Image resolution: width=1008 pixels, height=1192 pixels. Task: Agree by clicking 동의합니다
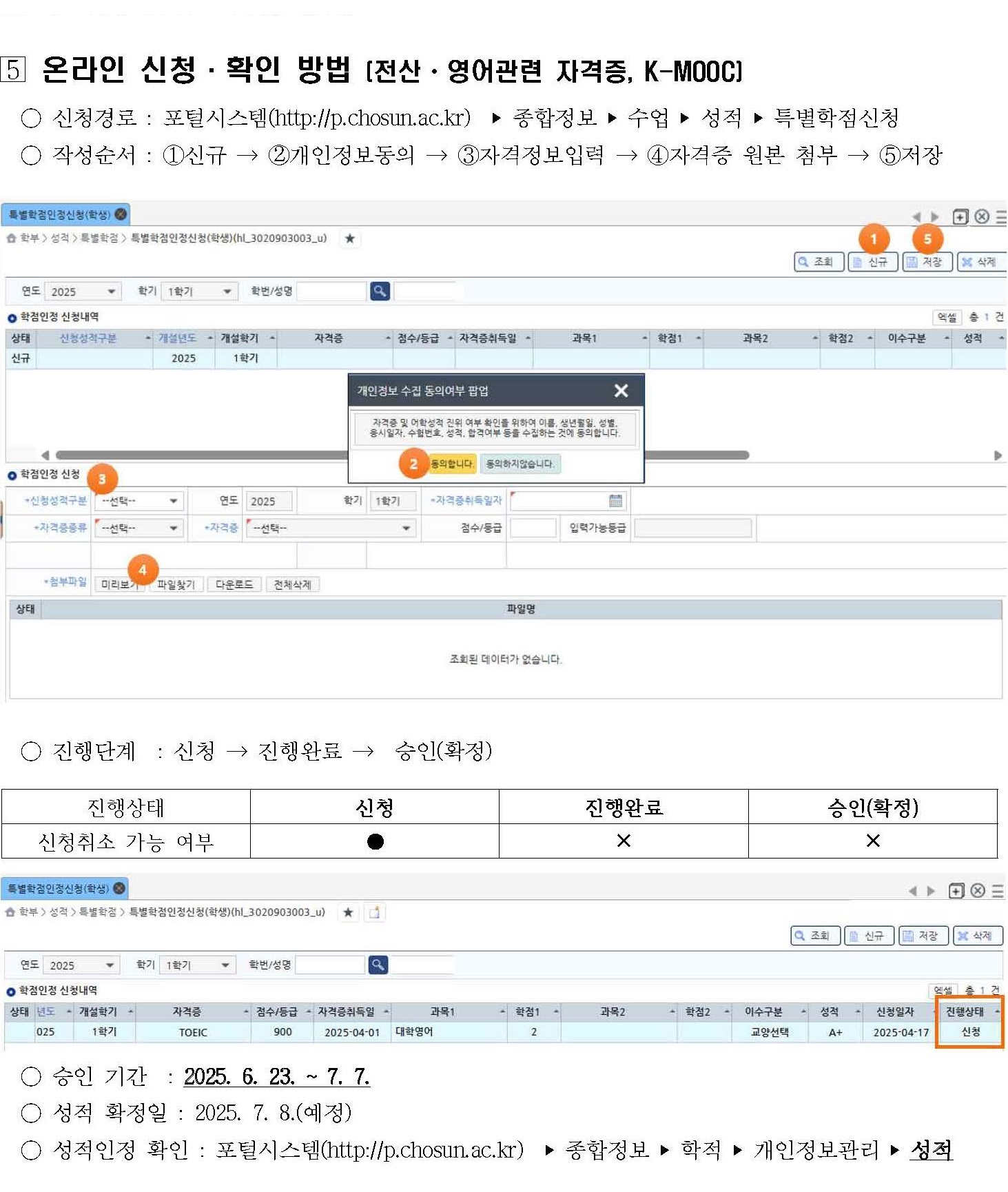[x=451, y=464]
